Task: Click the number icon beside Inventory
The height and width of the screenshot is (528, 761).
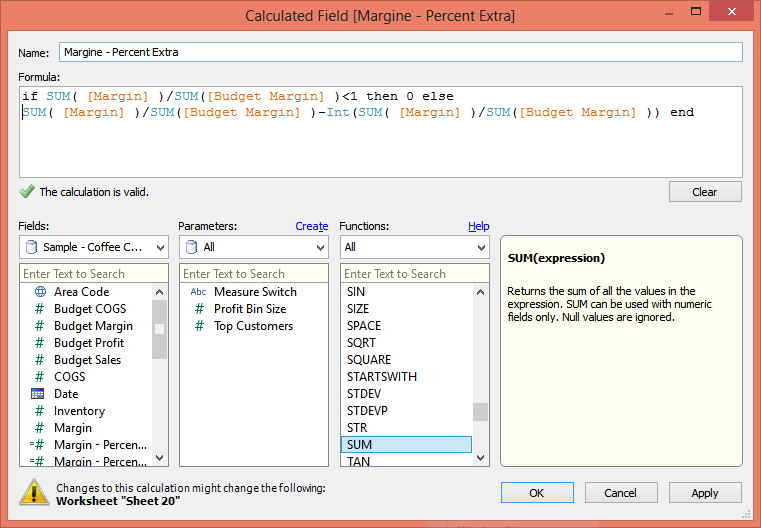Action: [x=39, y=411]
